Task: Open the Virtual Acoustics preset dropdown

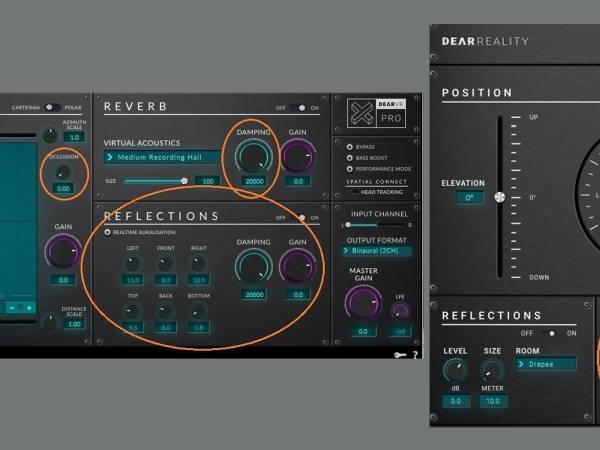Action: tap(162, 157)
